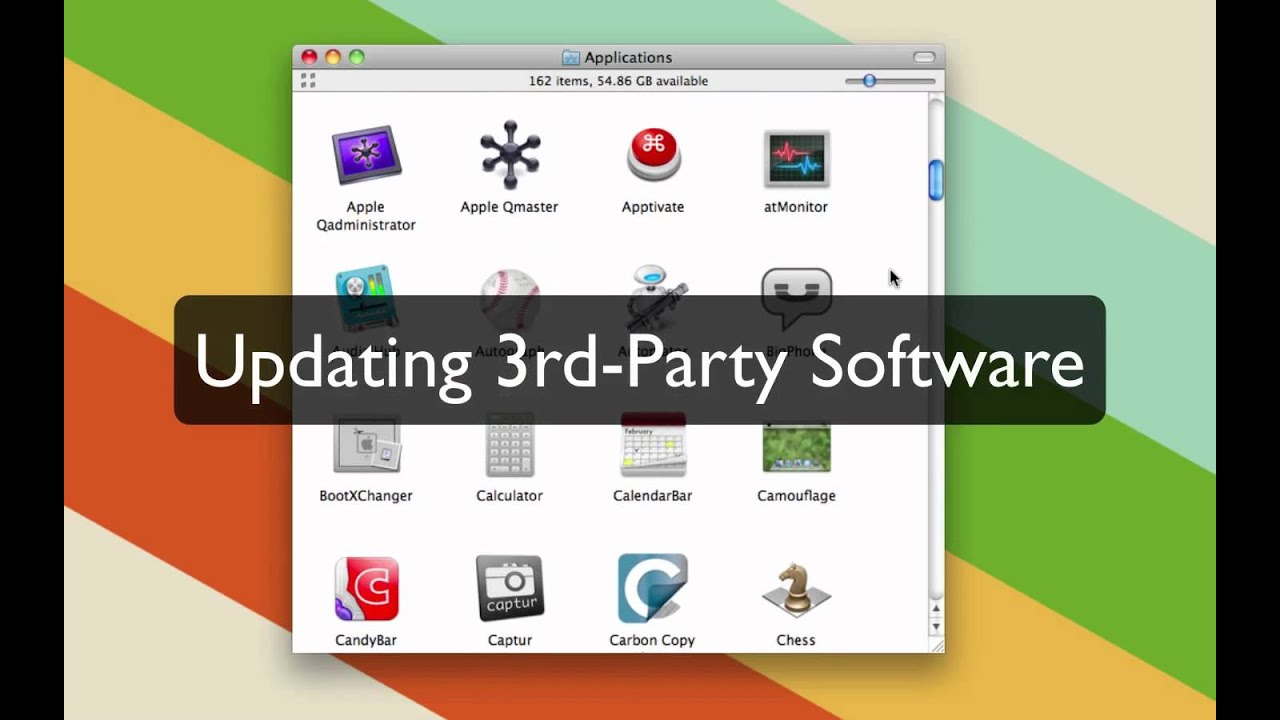Open the Calculator app icon
Screen dimensions: 1280x720
click(509, 444)
